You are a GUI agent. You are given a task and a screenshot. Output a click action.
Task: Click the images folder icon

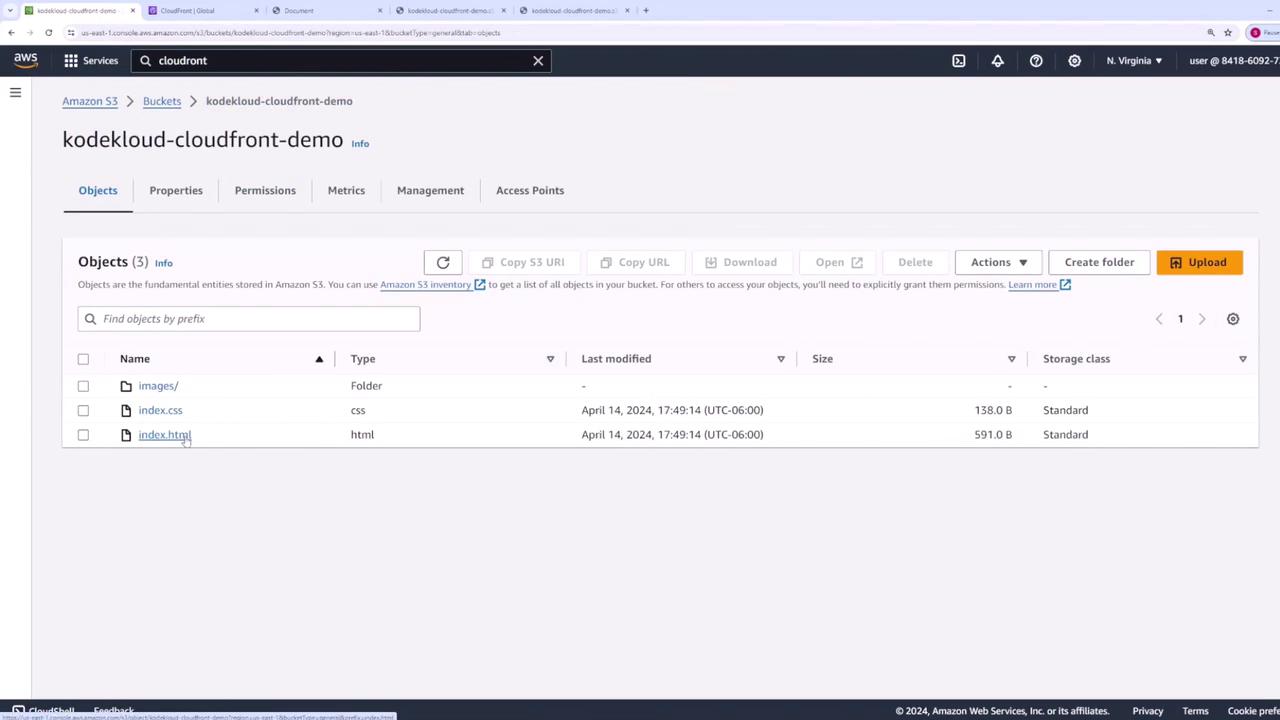click(126, 386)
